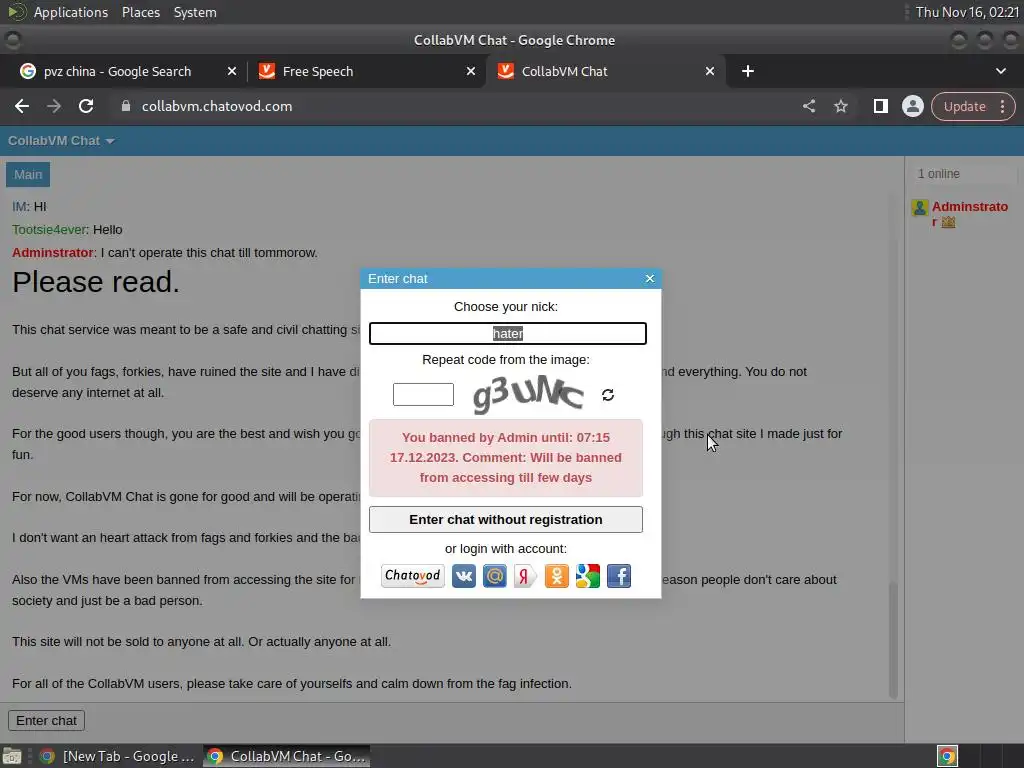
Task: Click the 1 online counter text
Action: 938,174
